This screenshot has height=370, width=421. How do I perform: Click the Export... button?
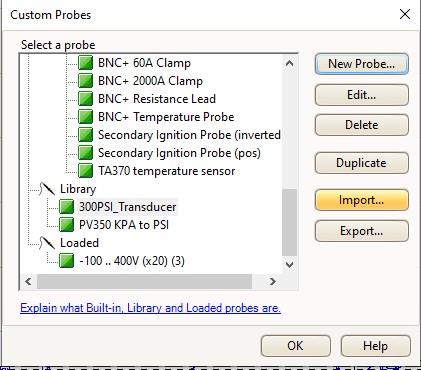click(x=362, y=231)
